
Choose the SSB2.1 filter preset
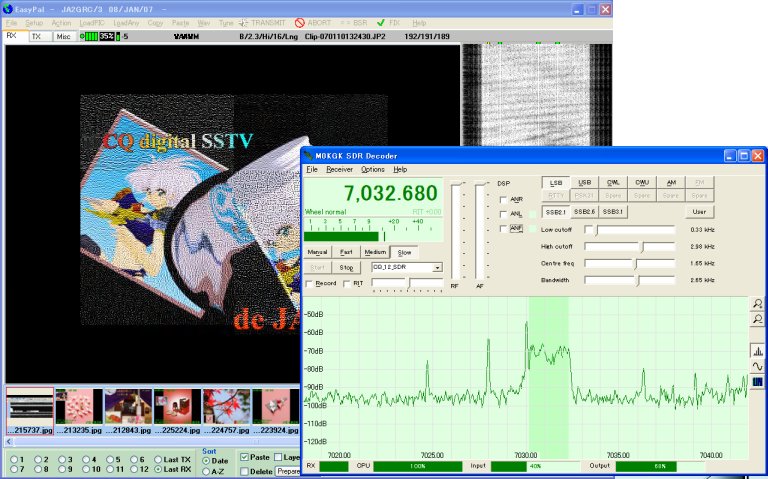click(x=555, y=212)
